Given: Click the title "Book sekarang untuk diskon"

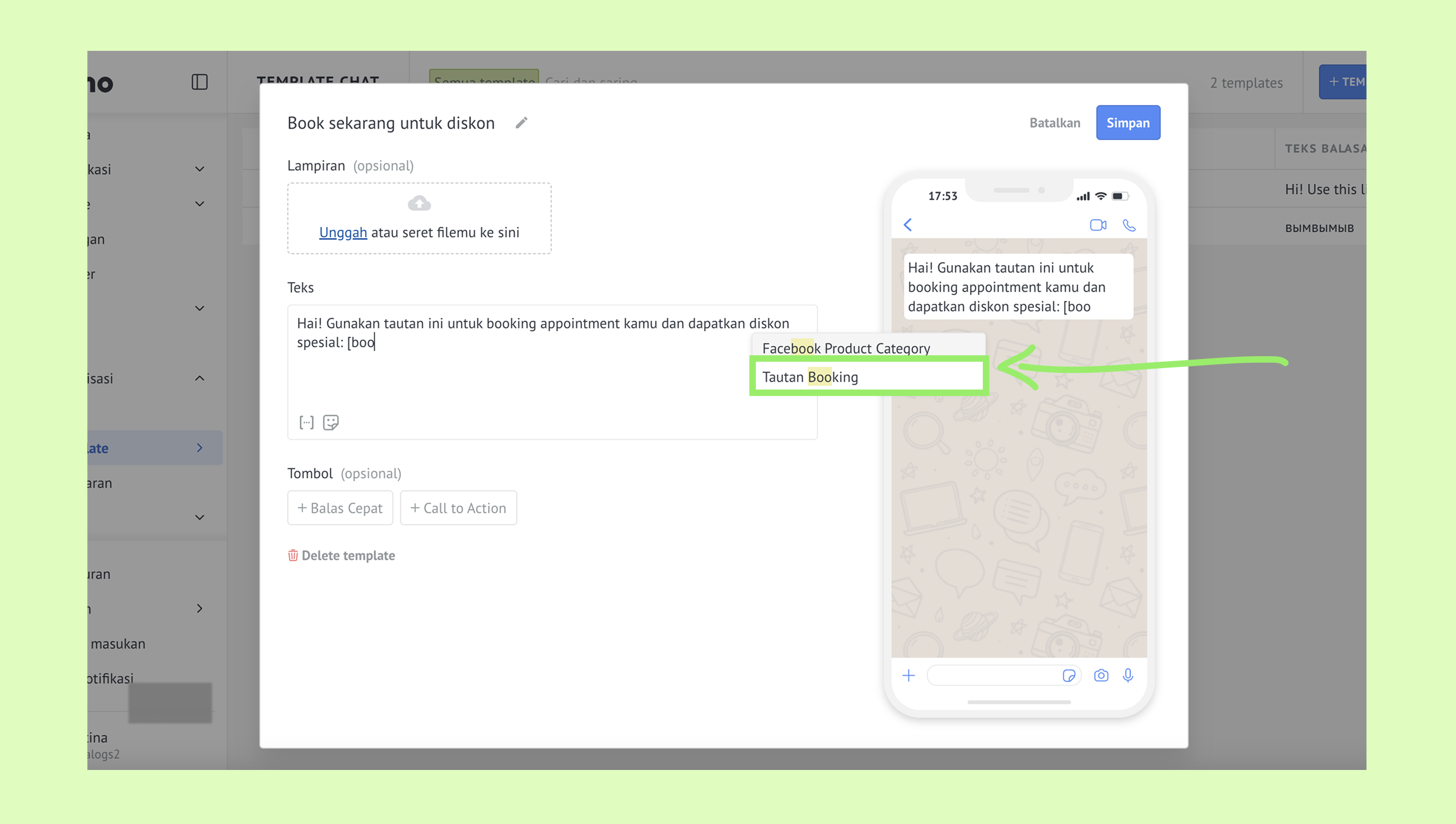Looking at the screenshot, I should [391, 123].
